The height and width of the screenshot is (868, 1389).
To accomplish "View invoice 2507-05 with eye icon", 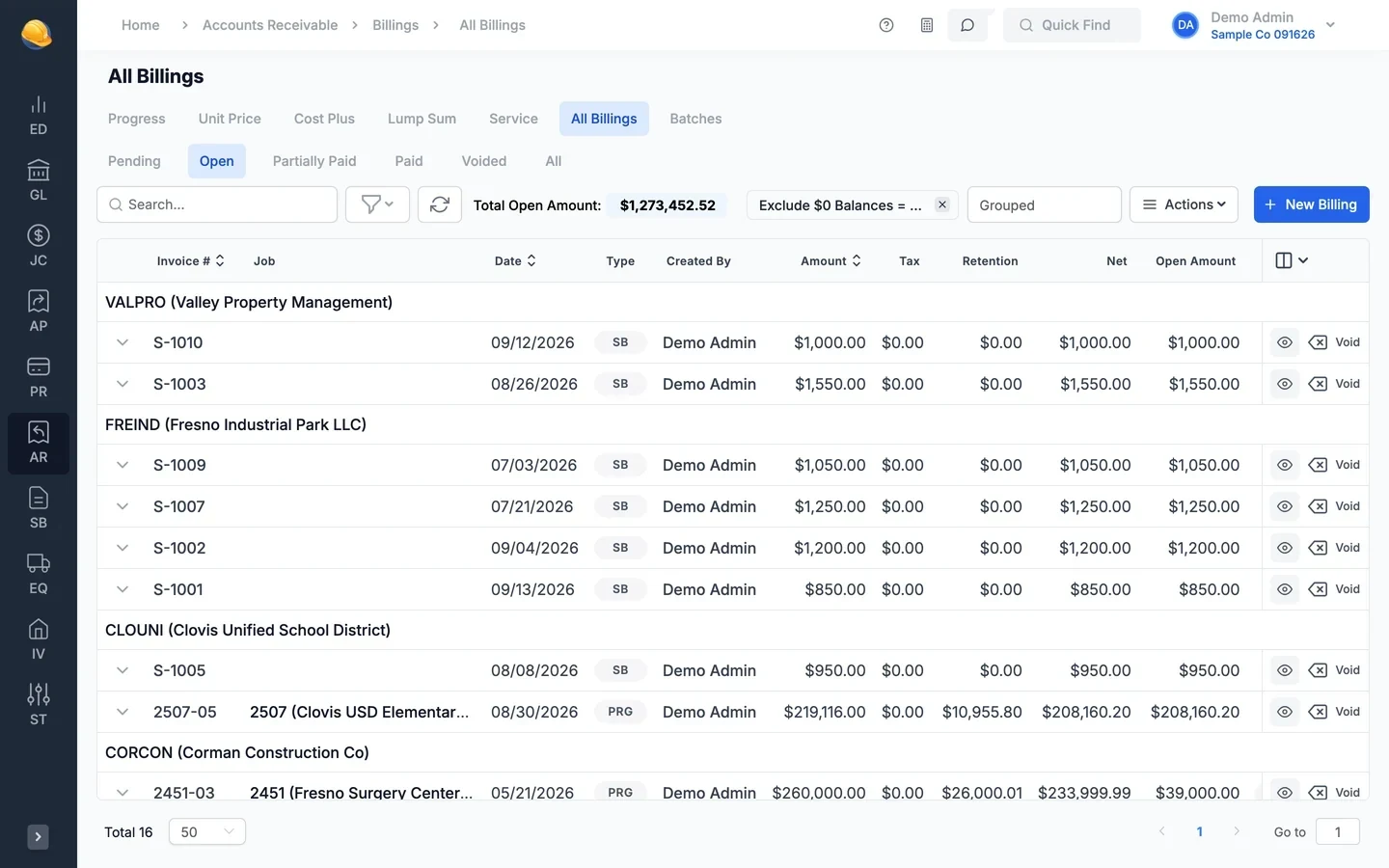I will click(1285, 712).
